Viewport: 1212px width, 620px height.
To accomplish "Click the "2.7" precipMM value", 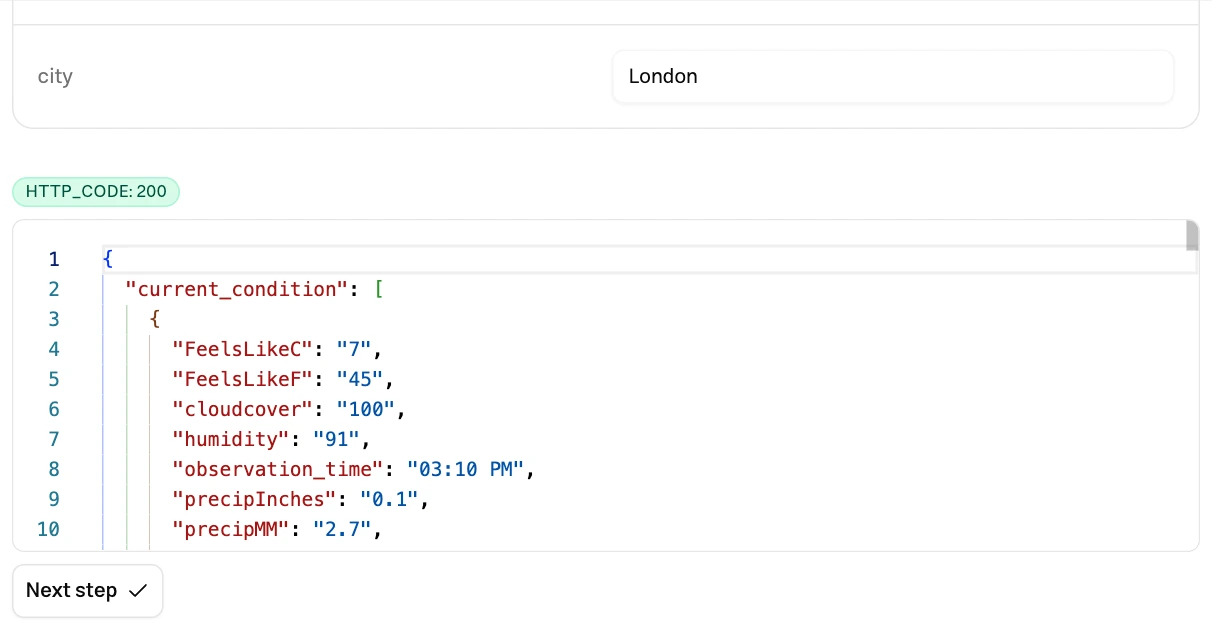I will 343,530.
